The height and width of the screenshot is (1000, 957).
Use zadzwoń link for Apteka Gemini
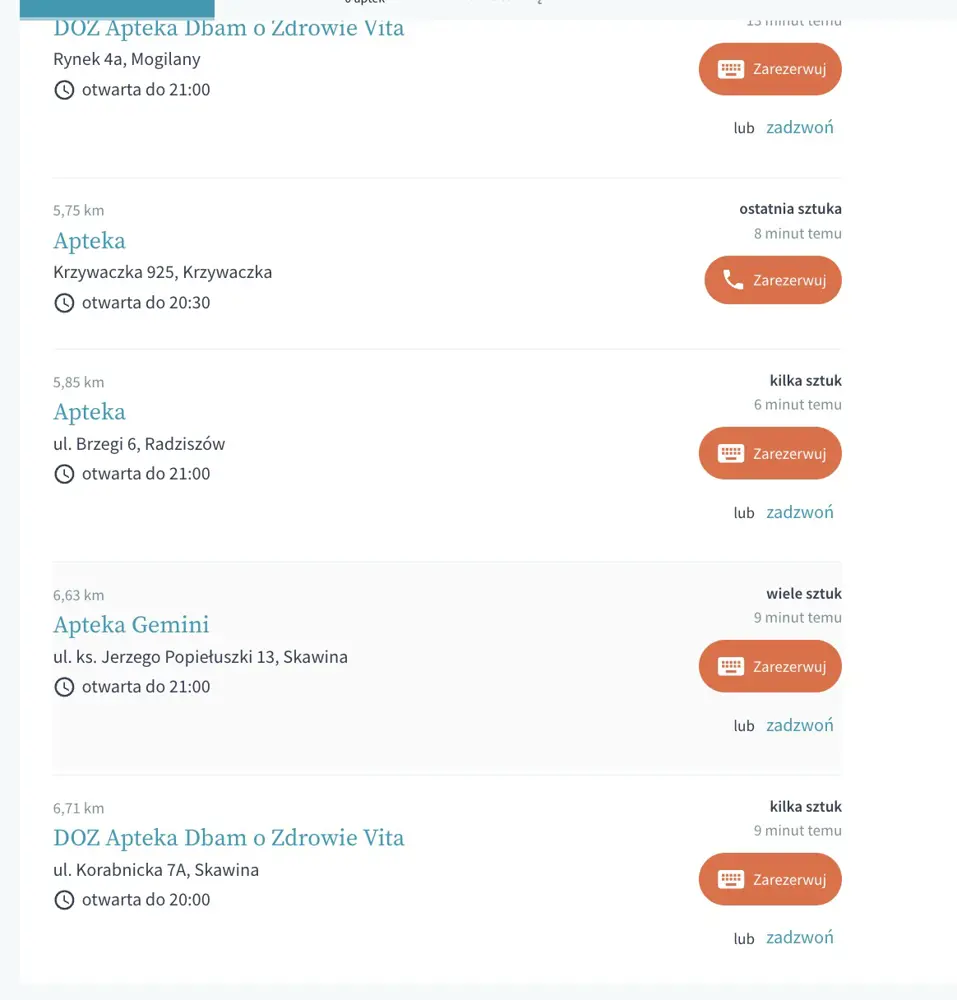tap(800, 725)
